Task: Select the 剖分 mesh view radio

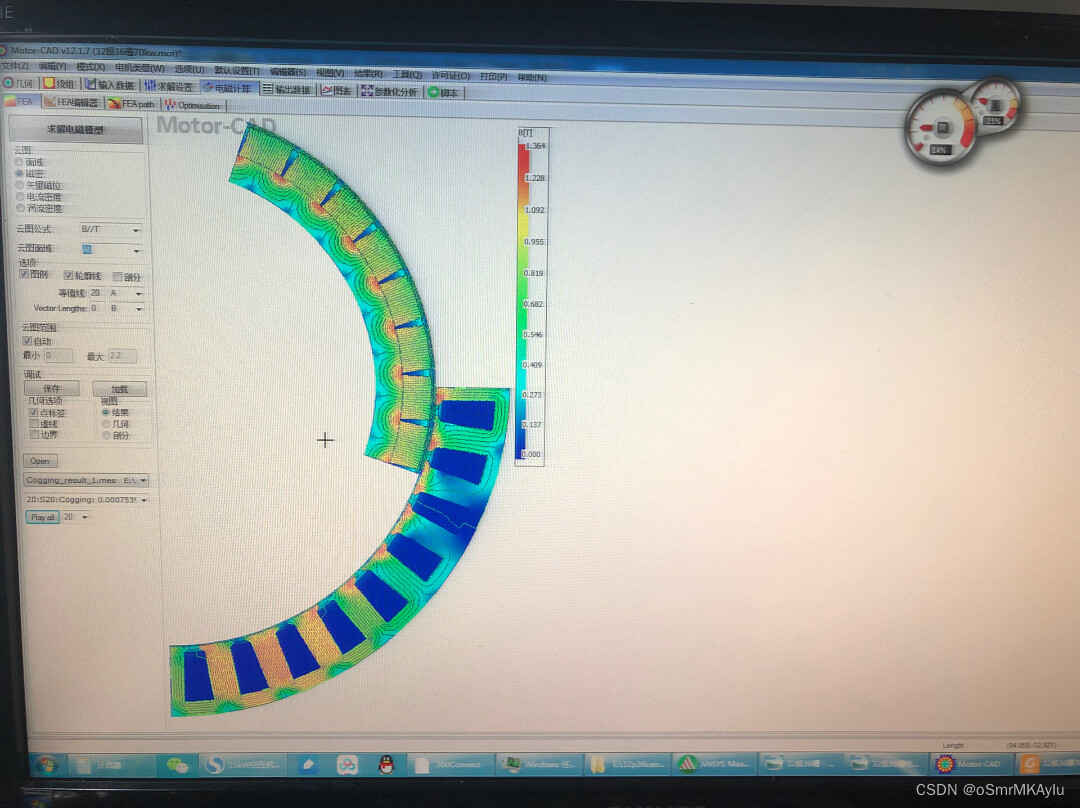Action: point(106,435)
